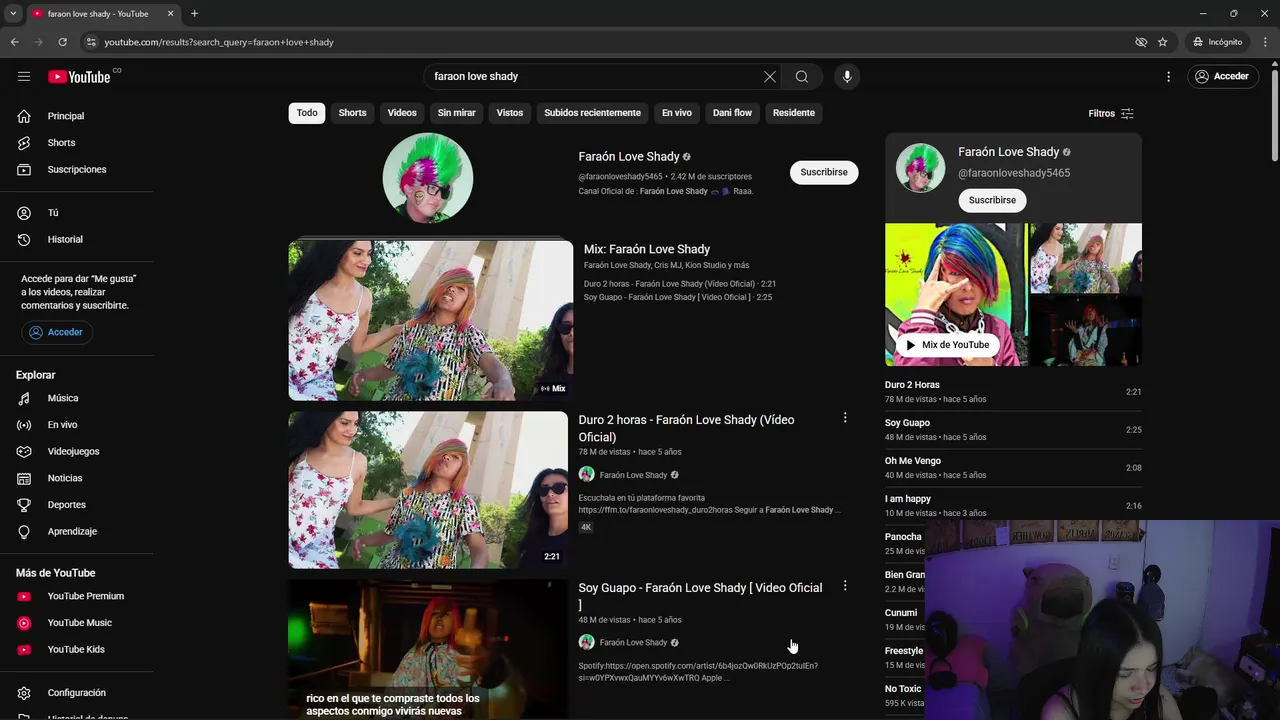Select the Residente chip
1280x720 pixels.
794,113
